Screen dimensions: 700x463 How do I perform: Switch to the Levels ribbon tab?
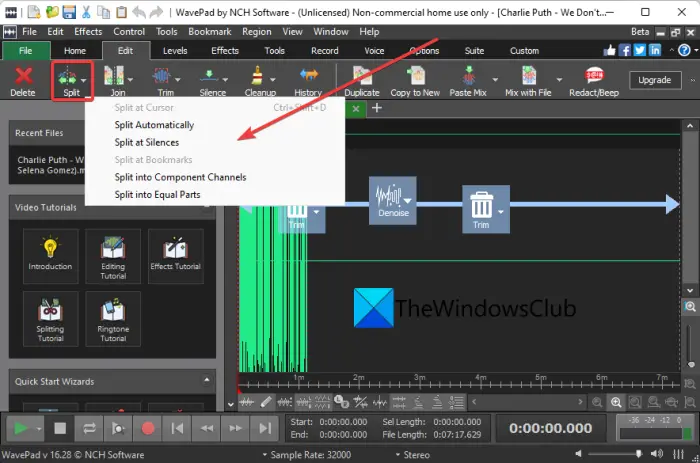coord(175,51)
